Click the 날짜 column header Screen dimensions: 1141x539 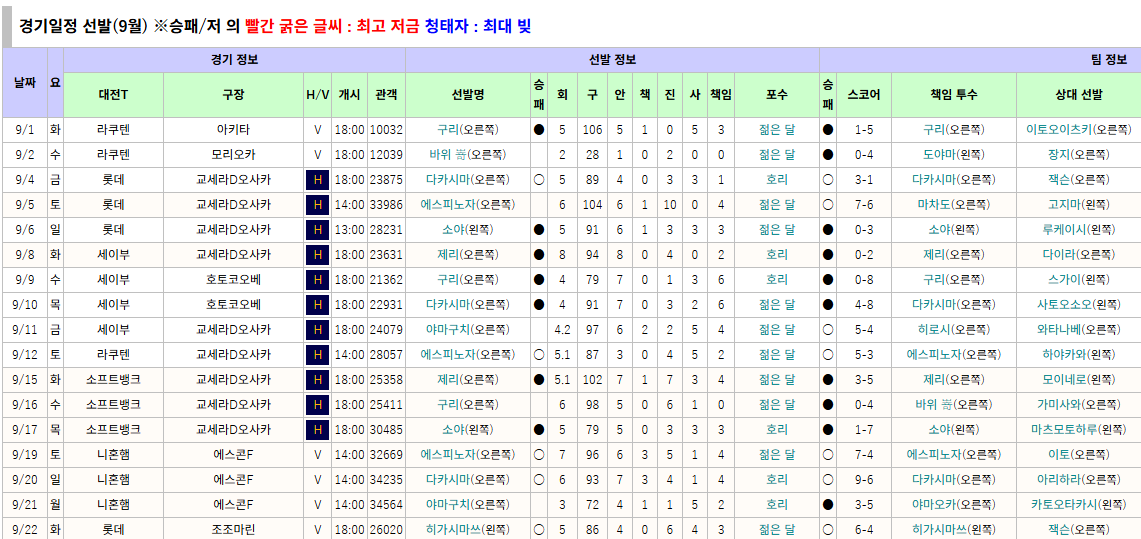(x=25, y=83)
